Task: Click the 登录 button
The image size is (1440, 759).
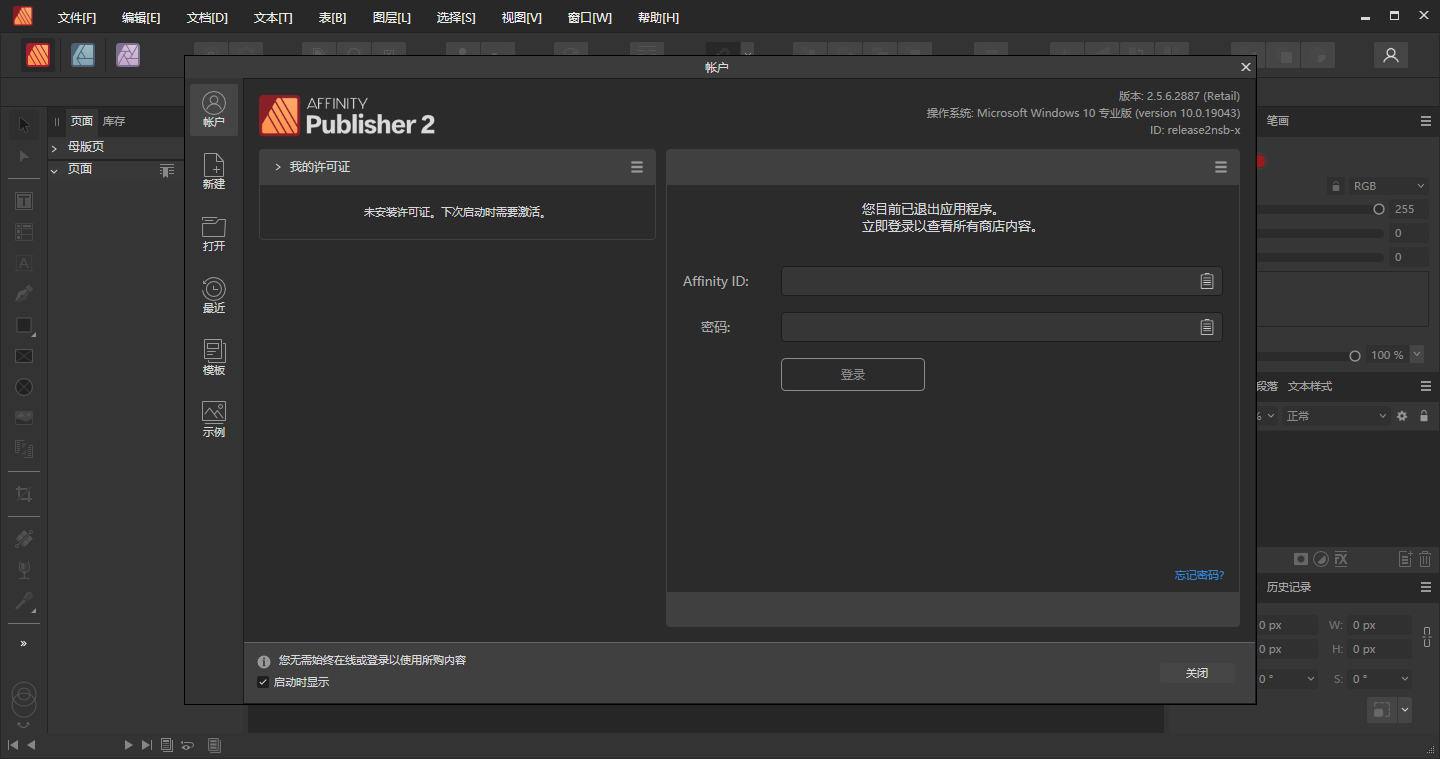Action: click(x=852, y=374)
